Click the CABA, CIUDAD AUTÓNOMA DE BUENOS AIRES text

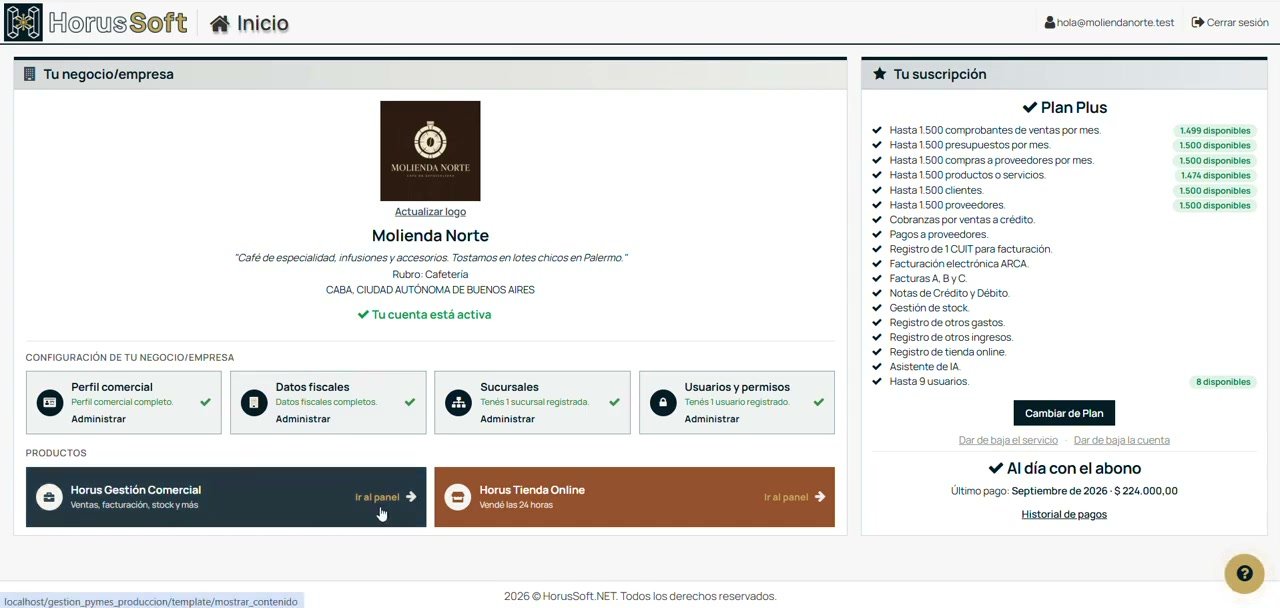click(x=430, y=290)
